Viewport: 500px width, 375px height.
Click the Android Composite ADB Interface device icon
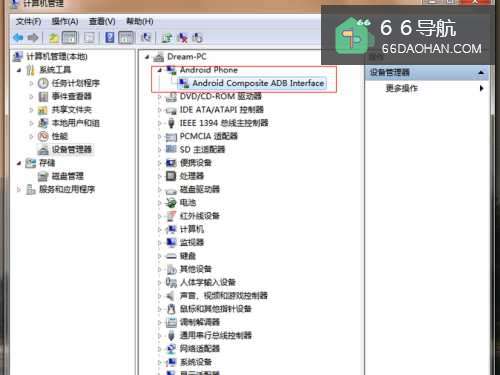tap(184, 83)
